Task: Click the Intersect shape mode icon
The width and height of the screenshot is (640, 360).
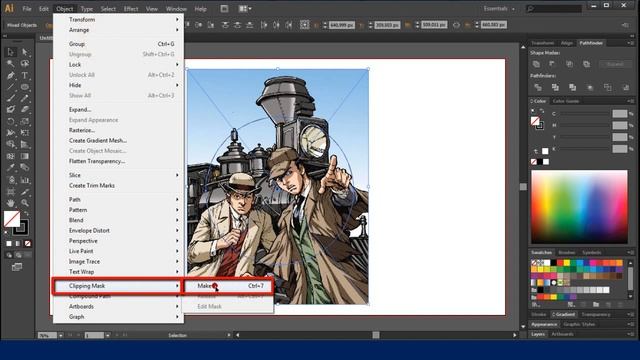Action: click(569, 64)
